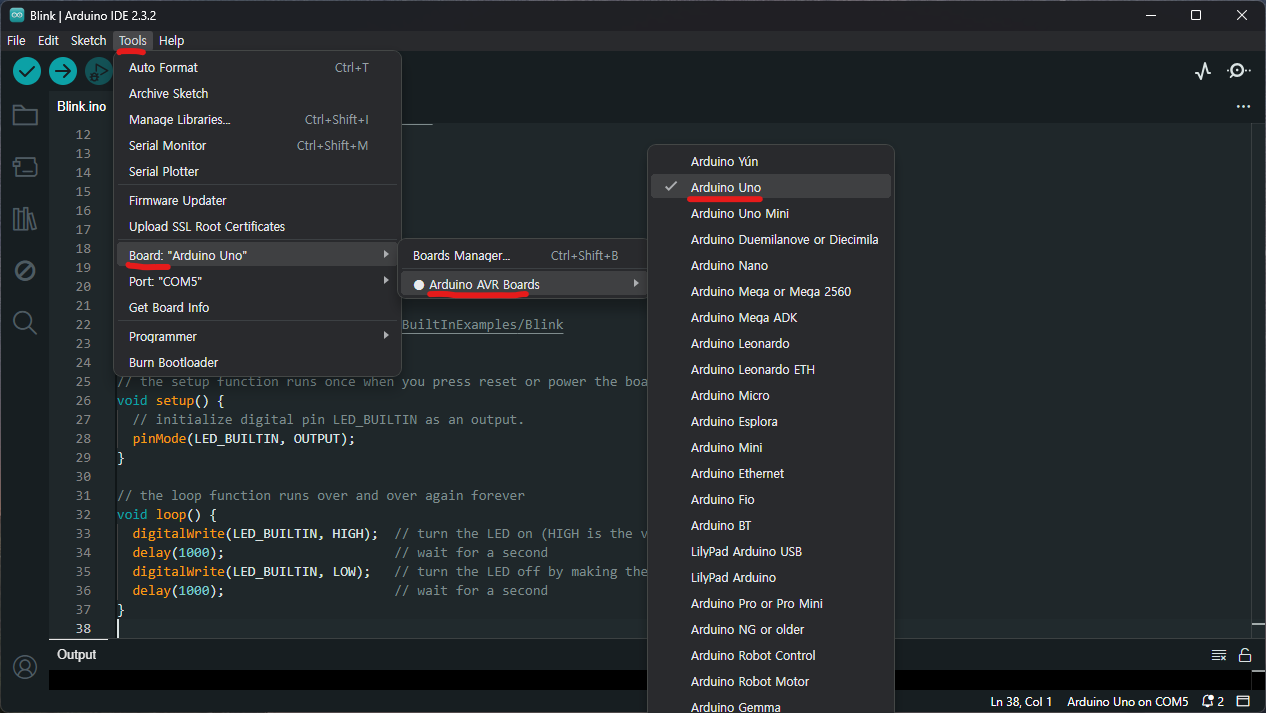Select Arduino Robot Control board
The height and width of the screenshot is (713, 1266).
771,655
